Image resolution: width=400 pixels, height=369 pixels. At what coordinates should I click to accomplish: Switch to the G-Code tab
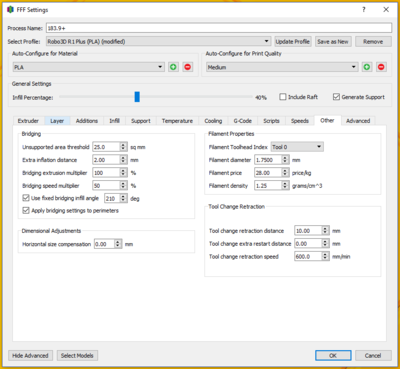[x=243, y=121]
